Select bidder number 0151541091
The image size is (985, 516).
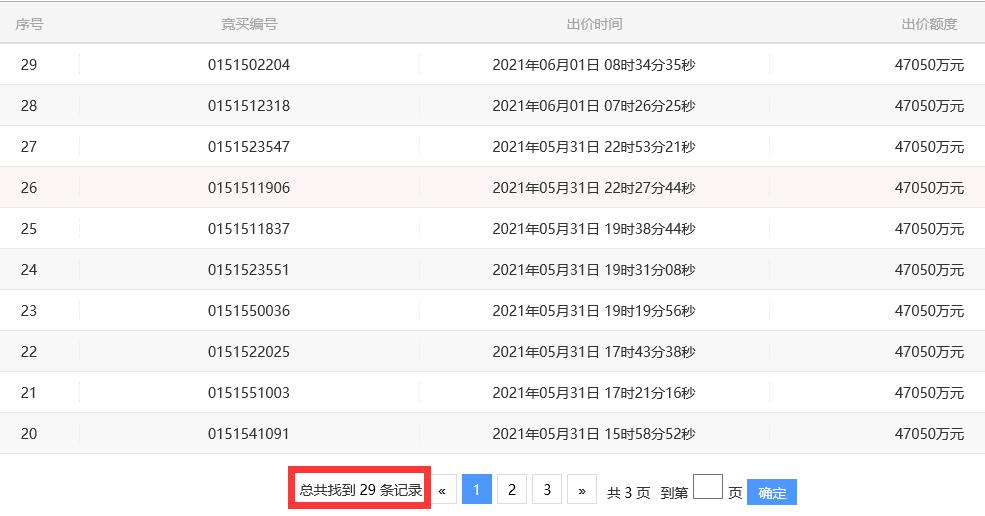[x=249, y=433]
